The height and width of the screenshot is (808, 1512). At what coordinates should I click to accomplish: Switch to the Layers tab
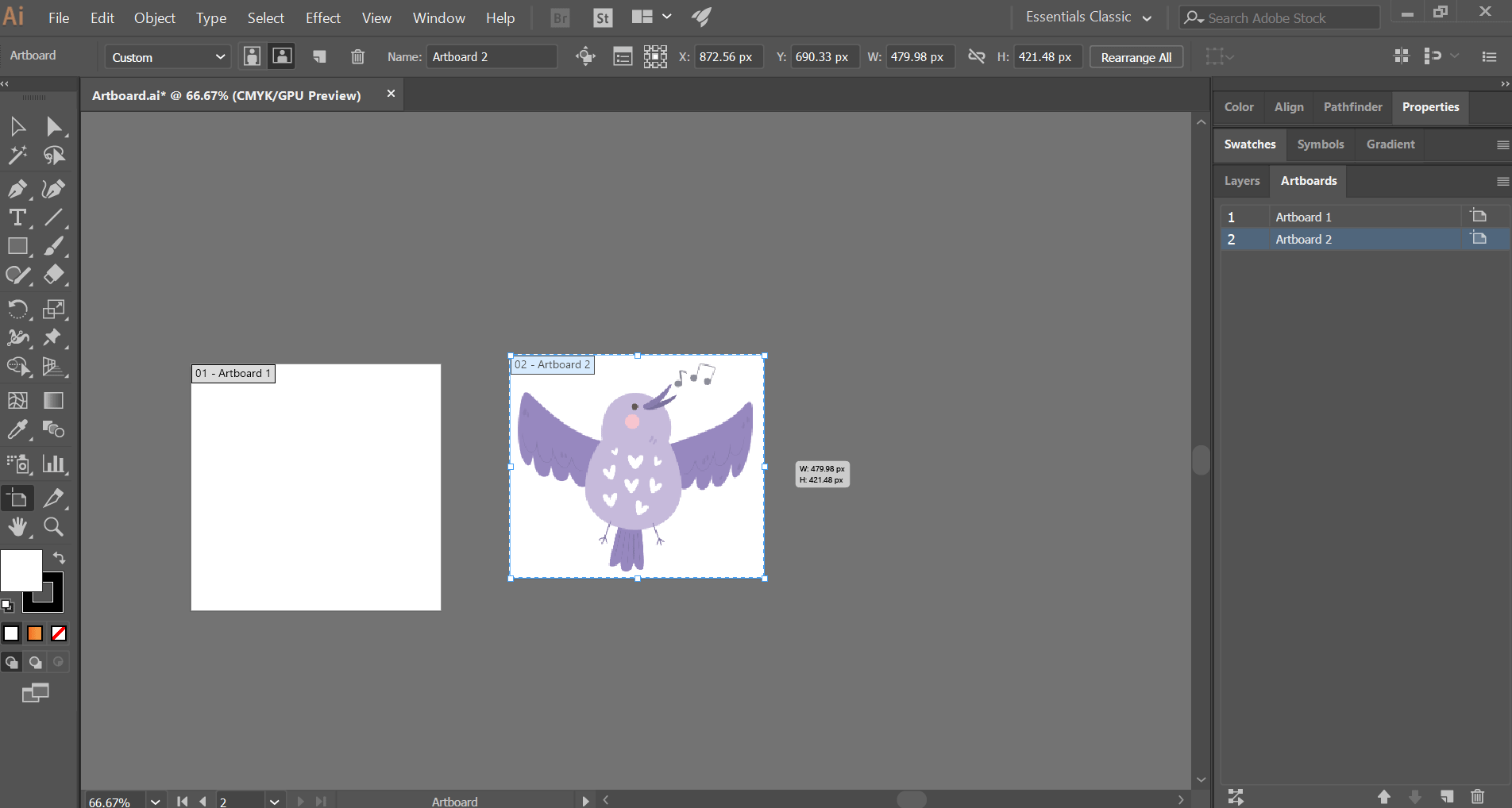point(1241,181)
